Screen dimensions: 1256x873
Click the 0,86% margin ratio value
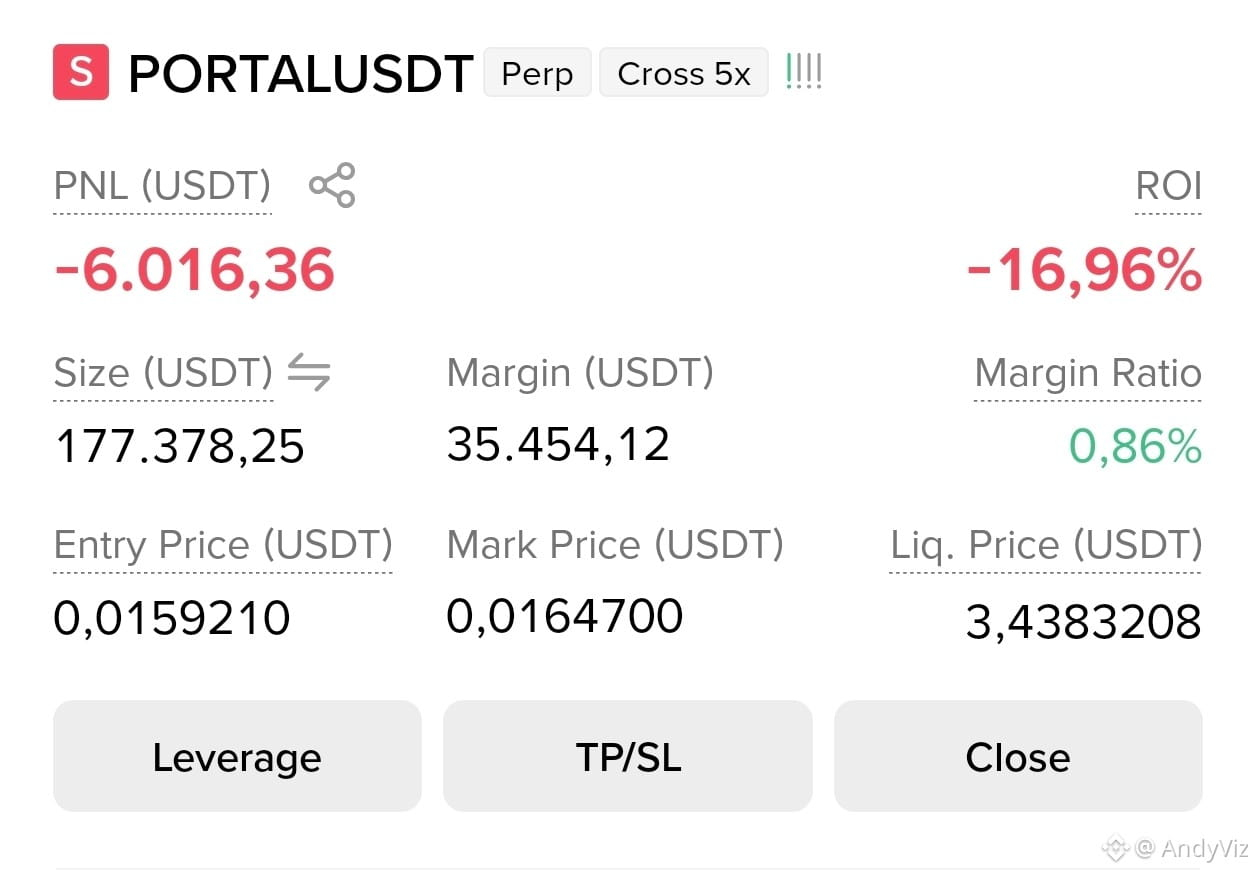[1135, 447]
